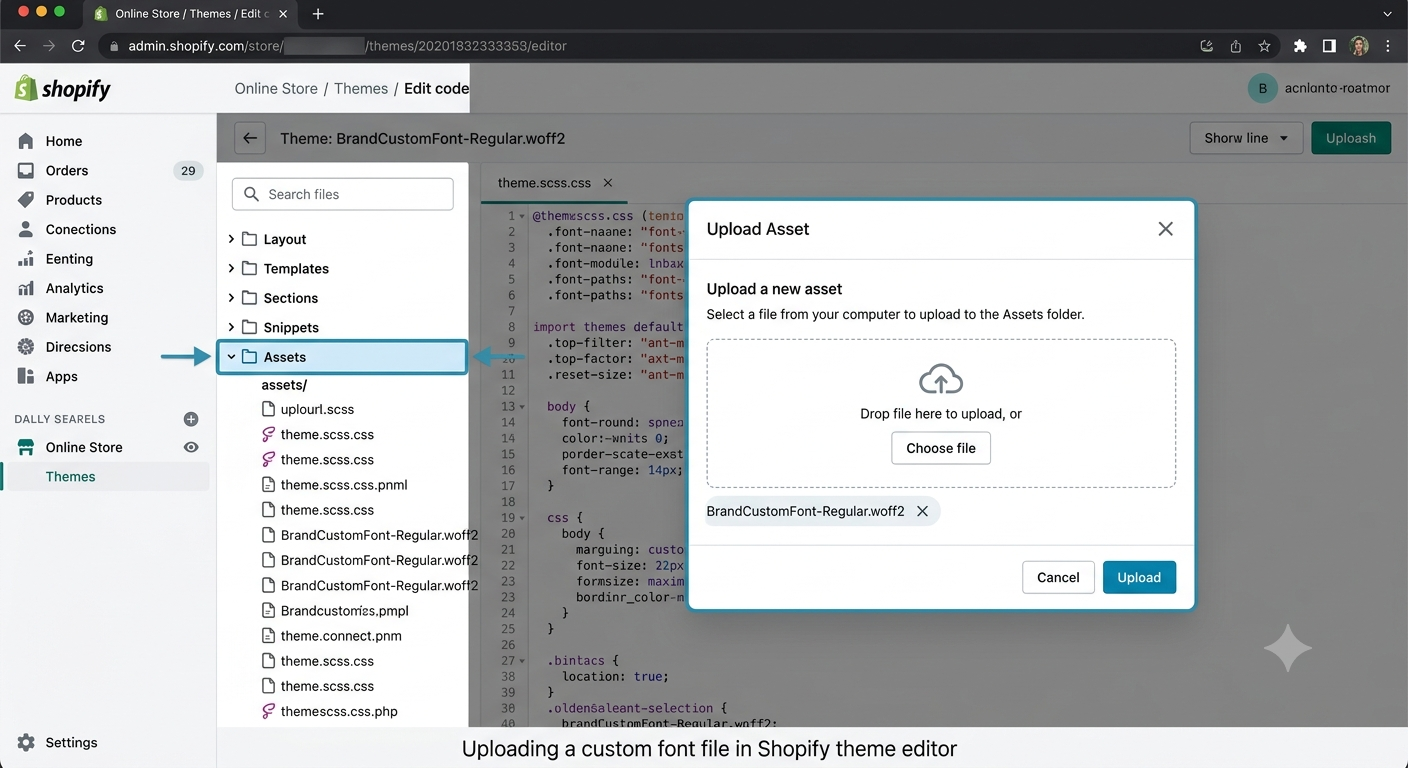Viewport: 1408px width, 768px height.
Task: Click the Direcsions sidebar icon
Action: [26, 347]
